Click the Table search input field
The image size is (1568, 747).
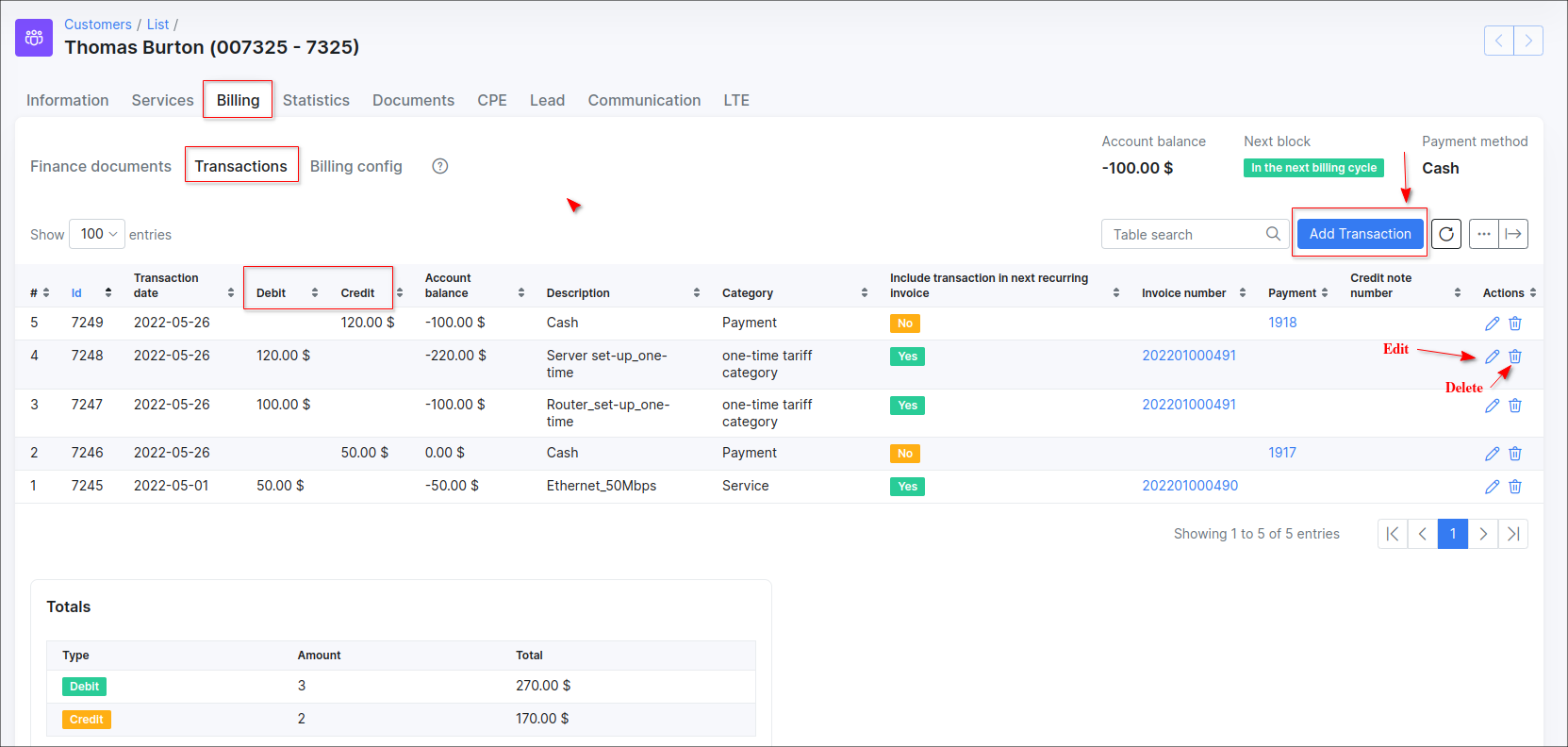tap(1183, 234)
